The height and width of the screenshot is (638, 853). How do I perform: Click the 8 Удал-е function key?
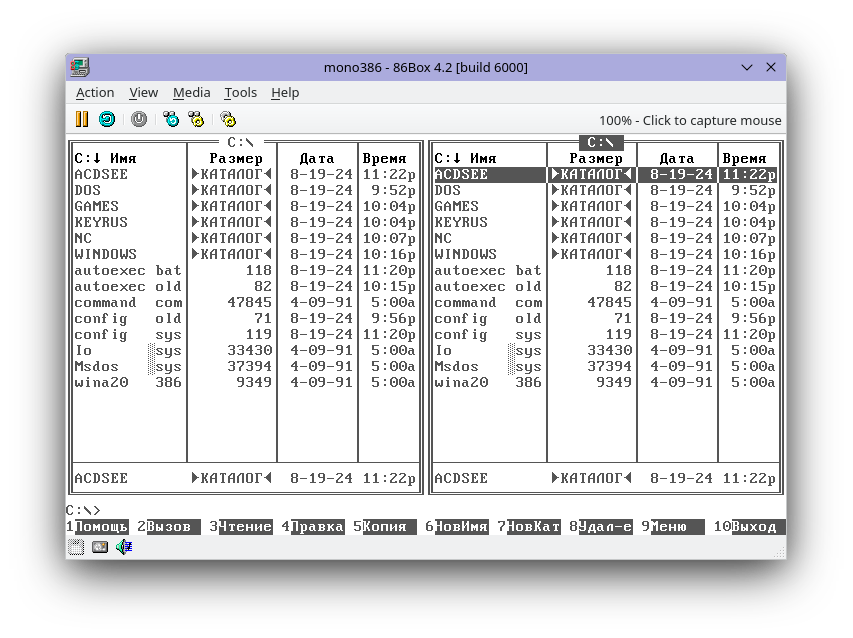tap(601, 526)
